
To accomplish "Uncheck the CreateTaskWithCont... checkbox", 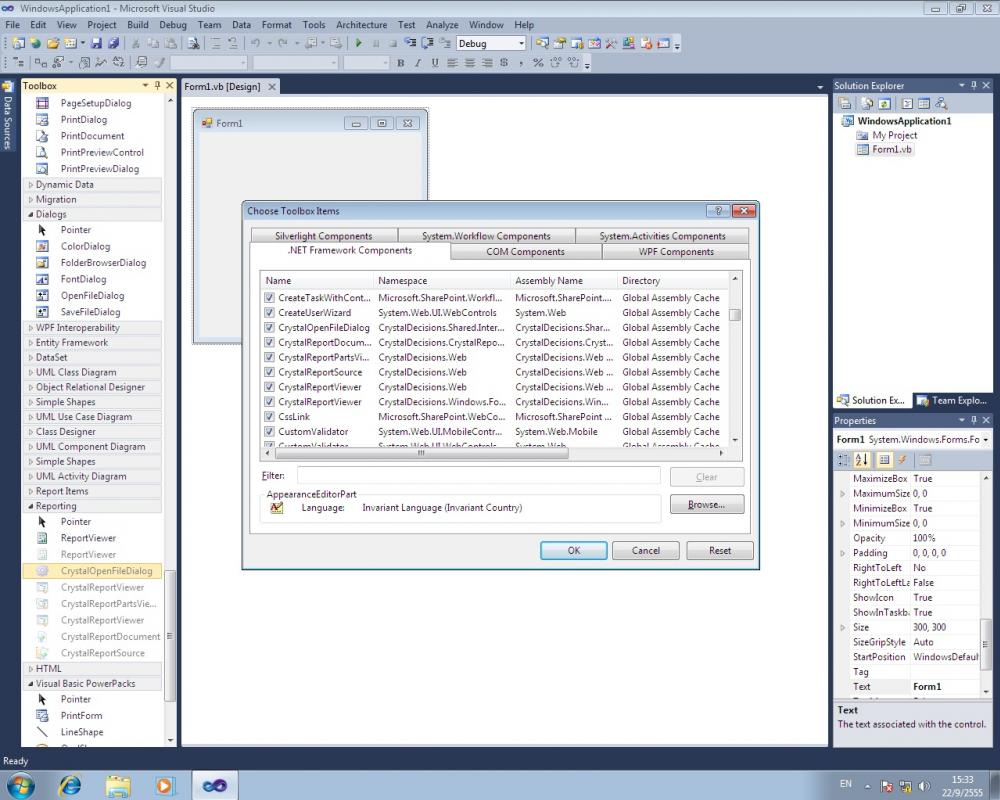I will click(269, 298).
